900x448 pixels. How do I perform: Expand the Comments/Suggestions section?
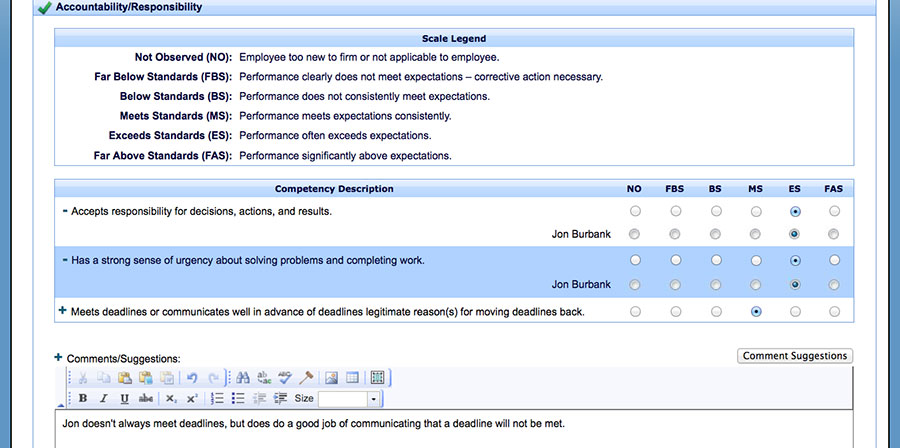click(x=58, y=357)
